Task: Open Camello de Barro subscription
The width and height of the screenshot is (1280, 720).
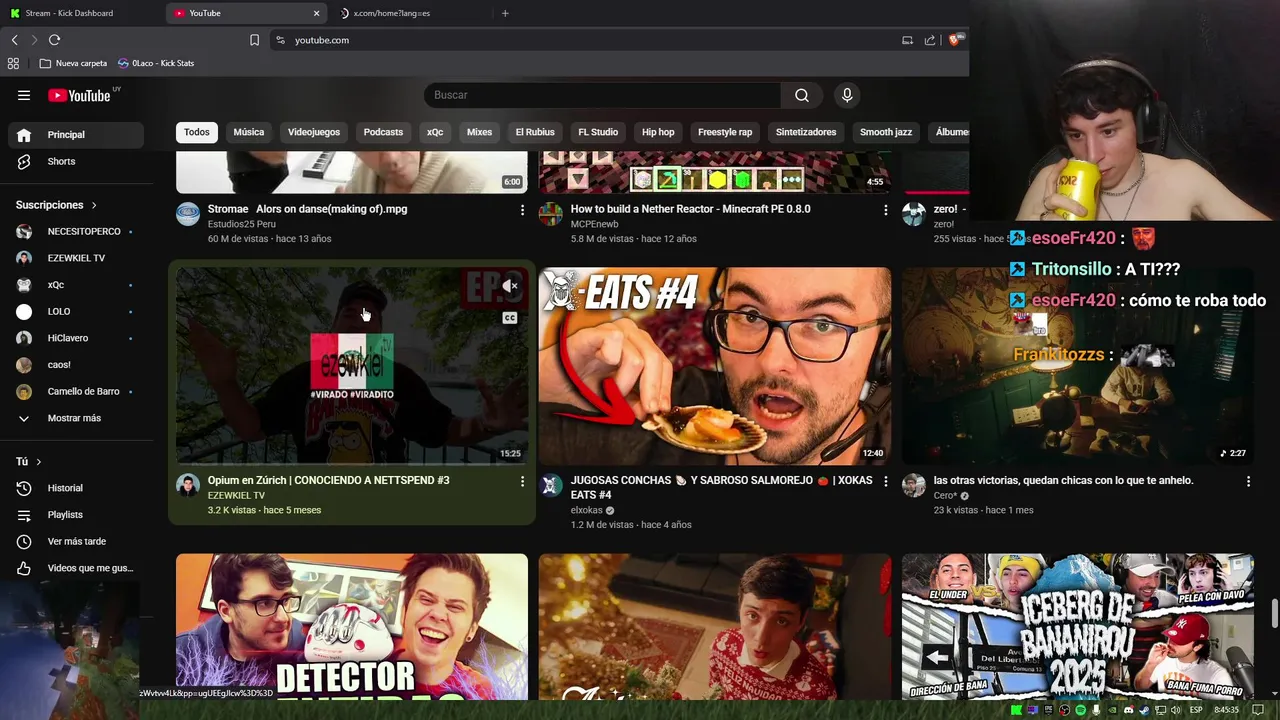Action: click(x=76, y=392)
